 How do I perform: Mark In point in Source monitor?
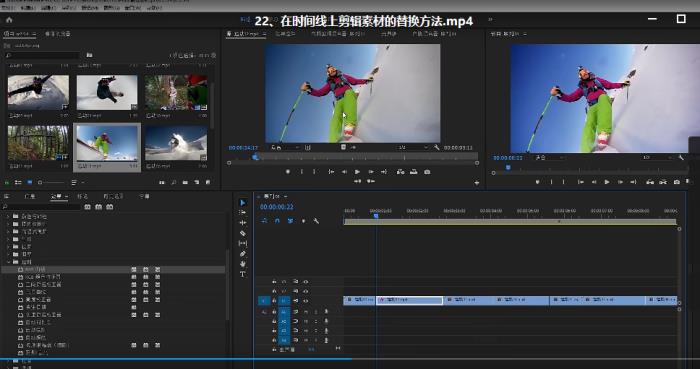tap(302, 172)
